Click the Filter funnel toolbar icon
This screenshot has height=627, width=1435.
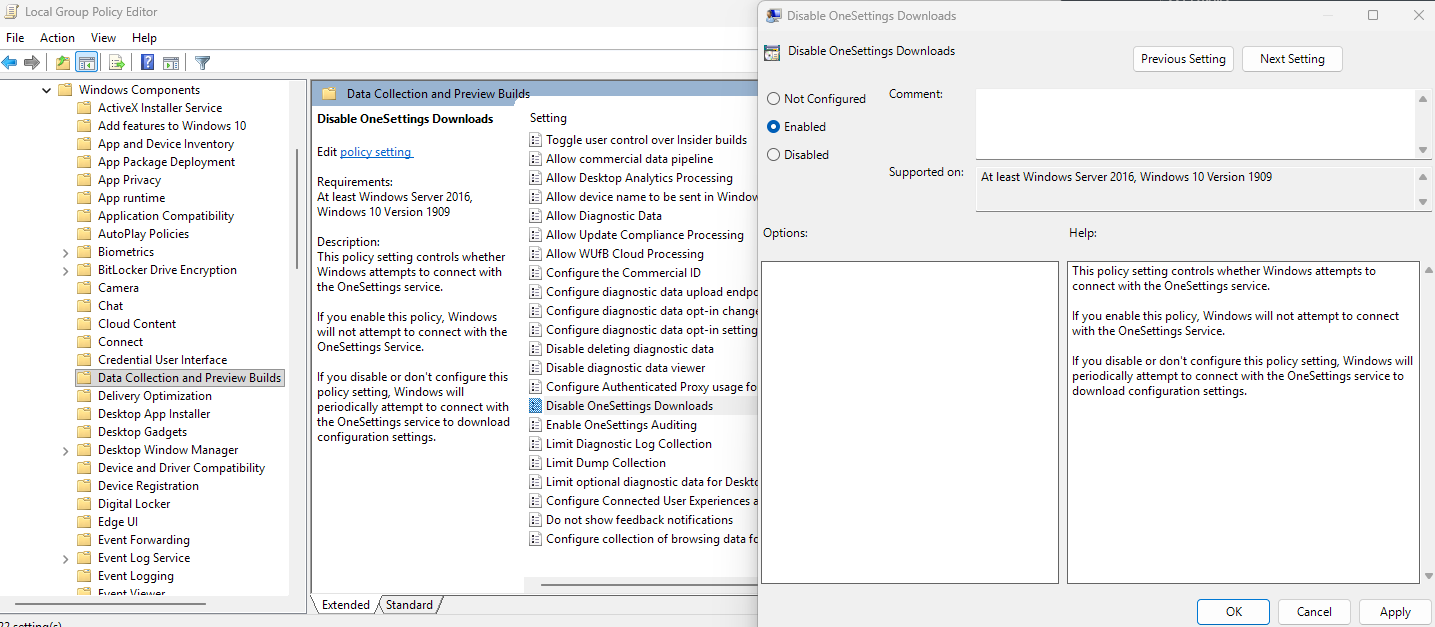(203, 62)
